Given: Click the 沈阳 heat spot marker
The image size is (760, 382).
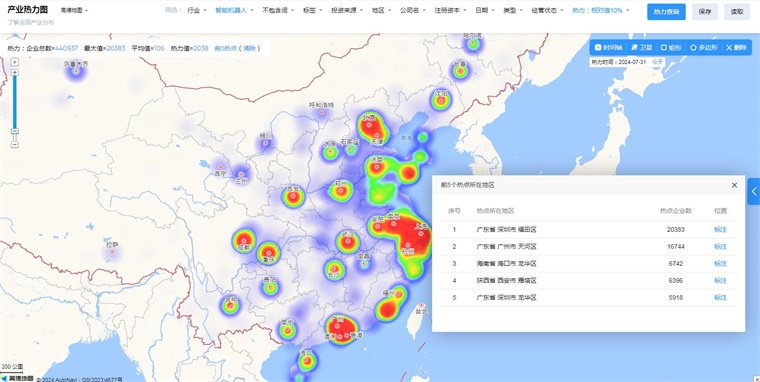Looking at the screenshot, I should (441, 100).
